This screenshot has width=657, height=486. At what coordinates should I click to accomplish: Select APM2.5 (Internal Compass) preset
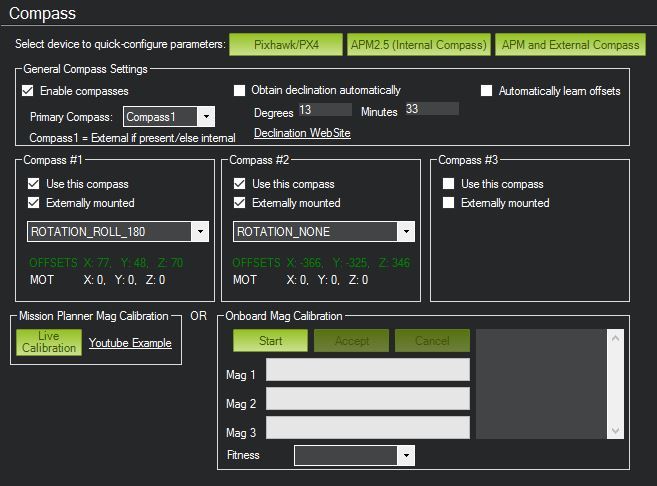click(x=419, y=44)
